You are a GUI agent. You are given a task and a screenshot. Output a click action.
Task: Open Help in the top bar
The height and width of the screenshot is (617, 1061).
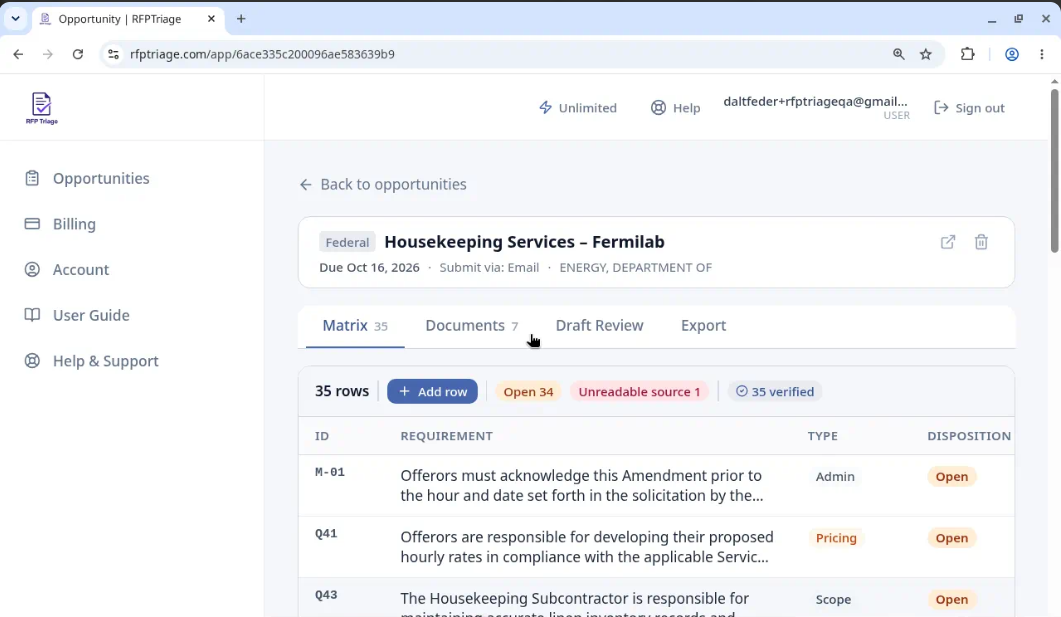[675, 108]
